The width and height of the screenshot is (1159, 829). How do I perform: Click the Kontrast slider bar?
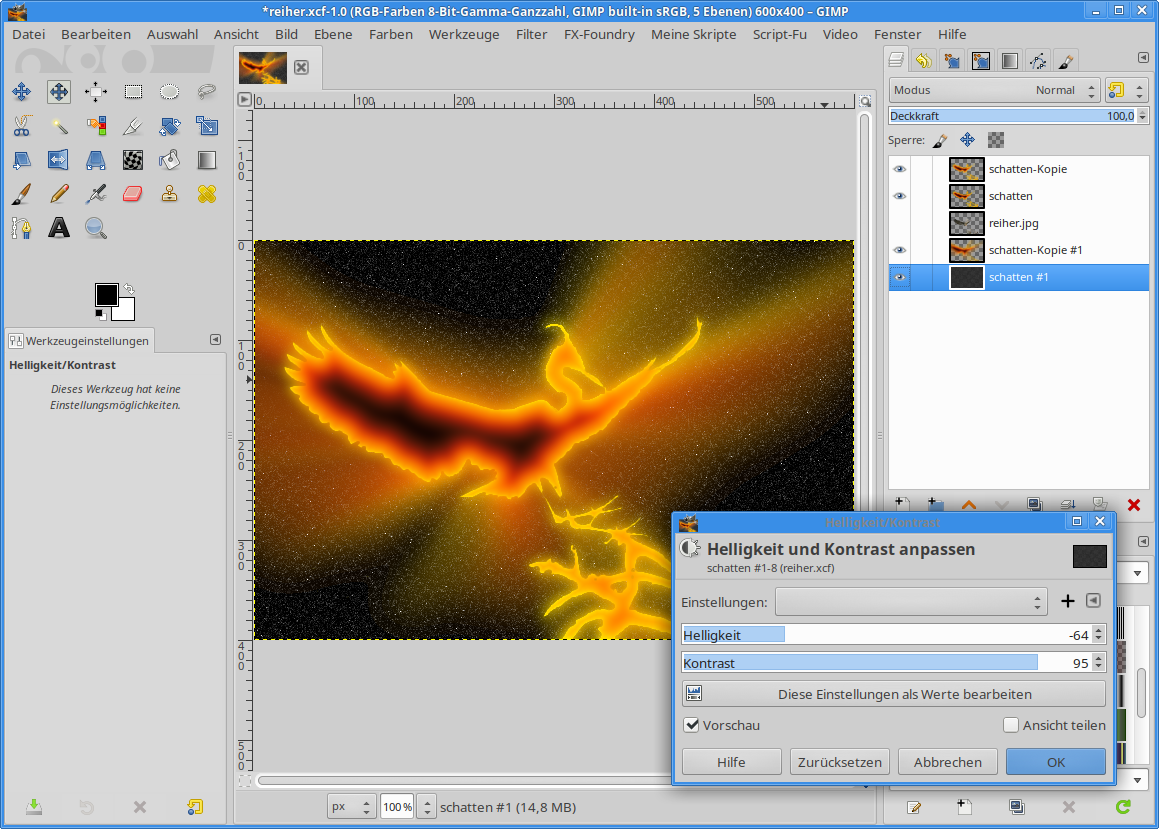tap(860, 662)
